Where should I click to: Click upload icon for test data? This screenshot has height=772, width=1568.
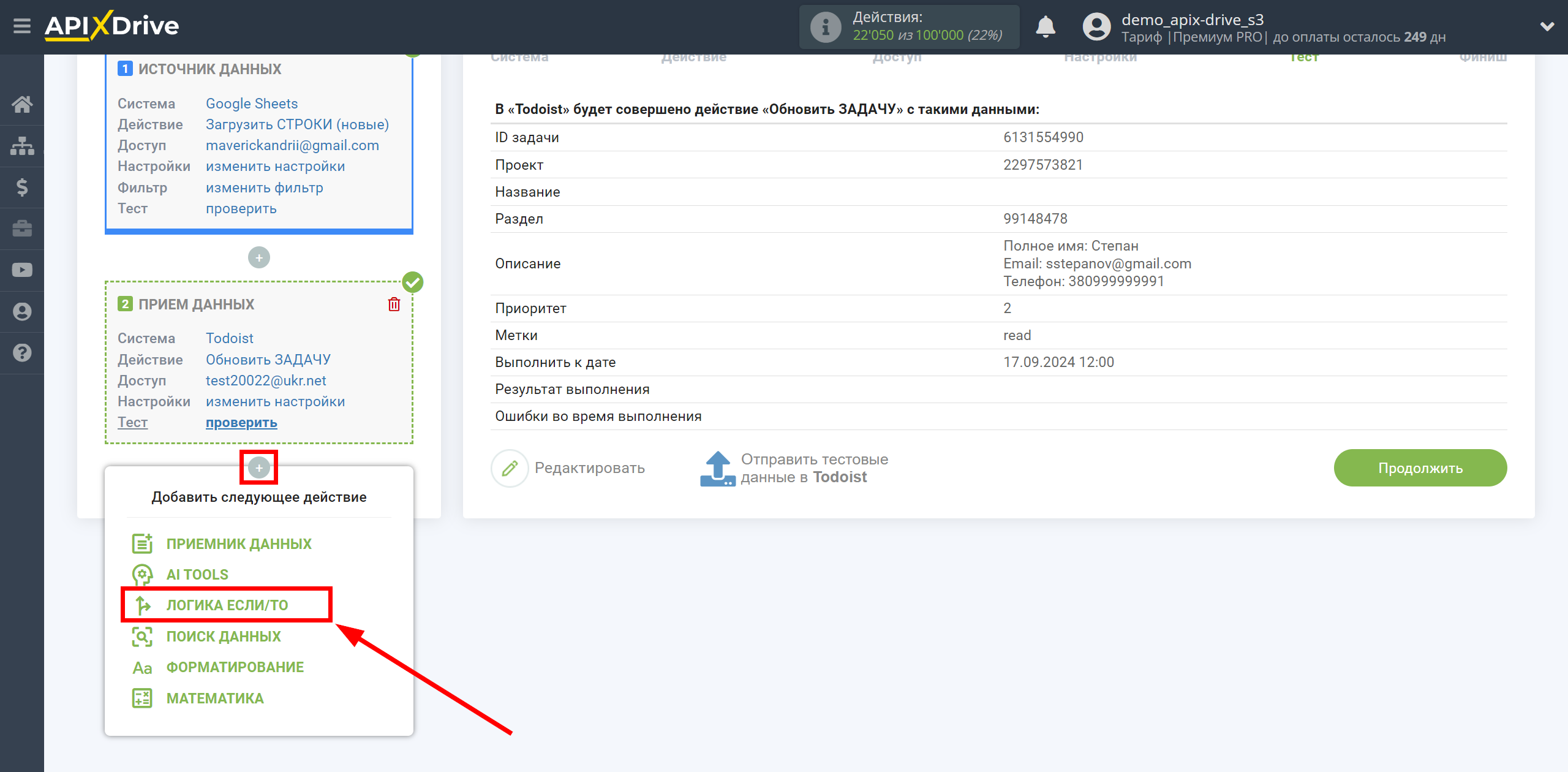click(717, 469)
